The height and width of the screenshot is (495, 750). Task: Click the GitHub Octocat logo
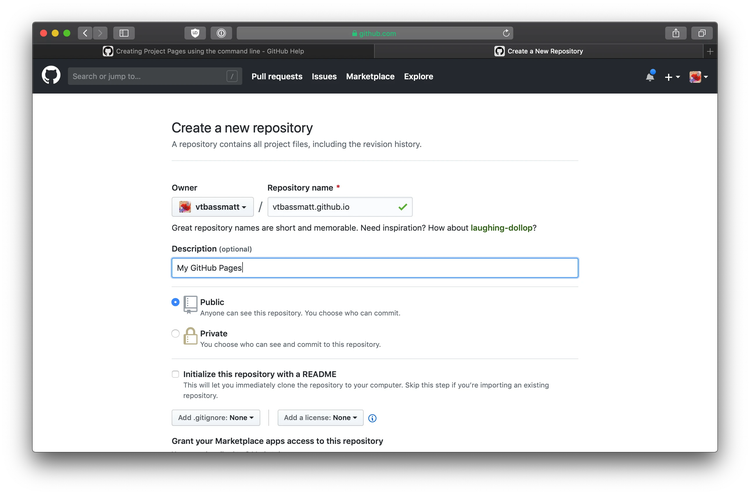click(x=51, y=76)
